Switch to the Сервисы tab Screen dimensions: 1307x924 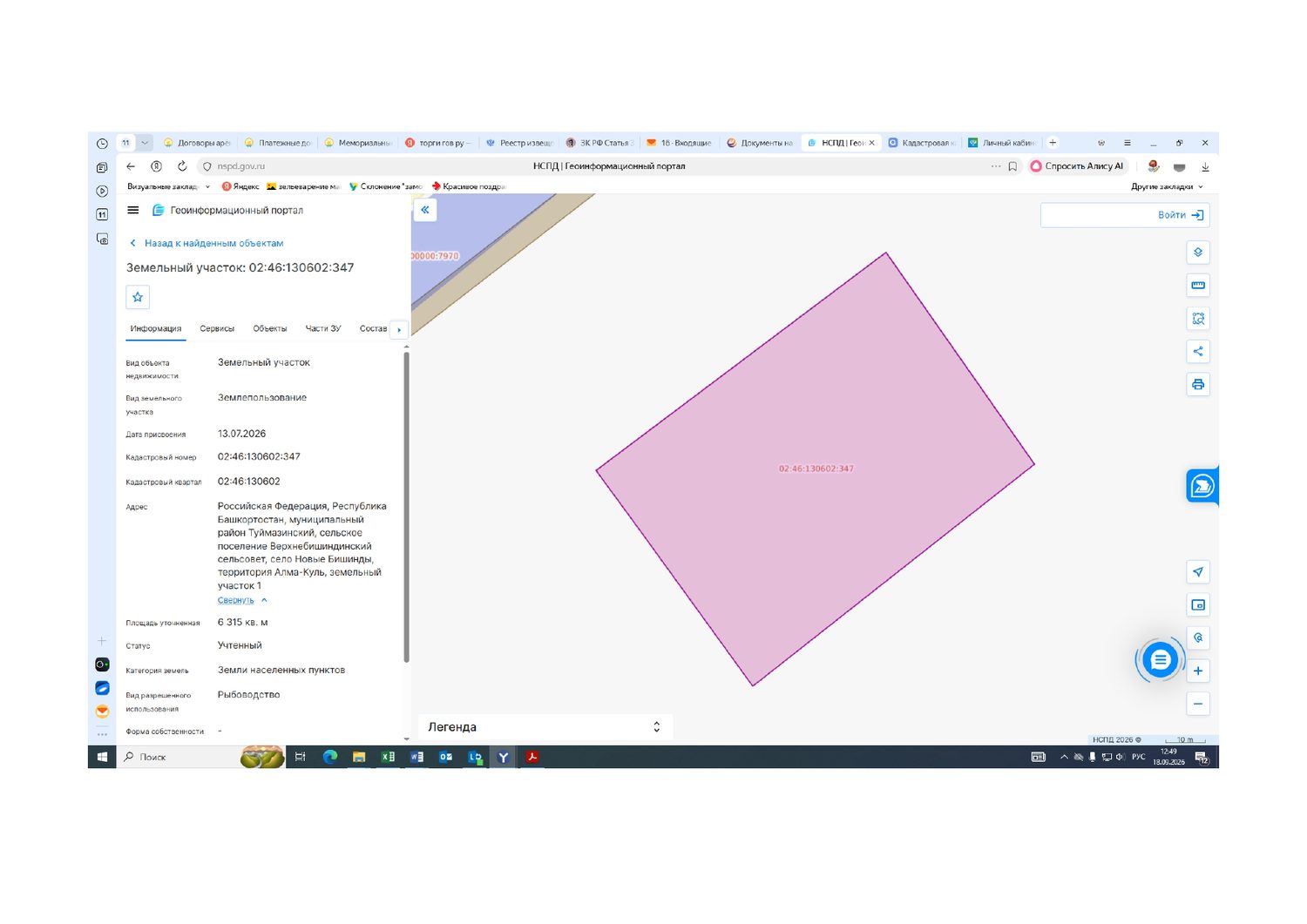click(x=217, y=329)
